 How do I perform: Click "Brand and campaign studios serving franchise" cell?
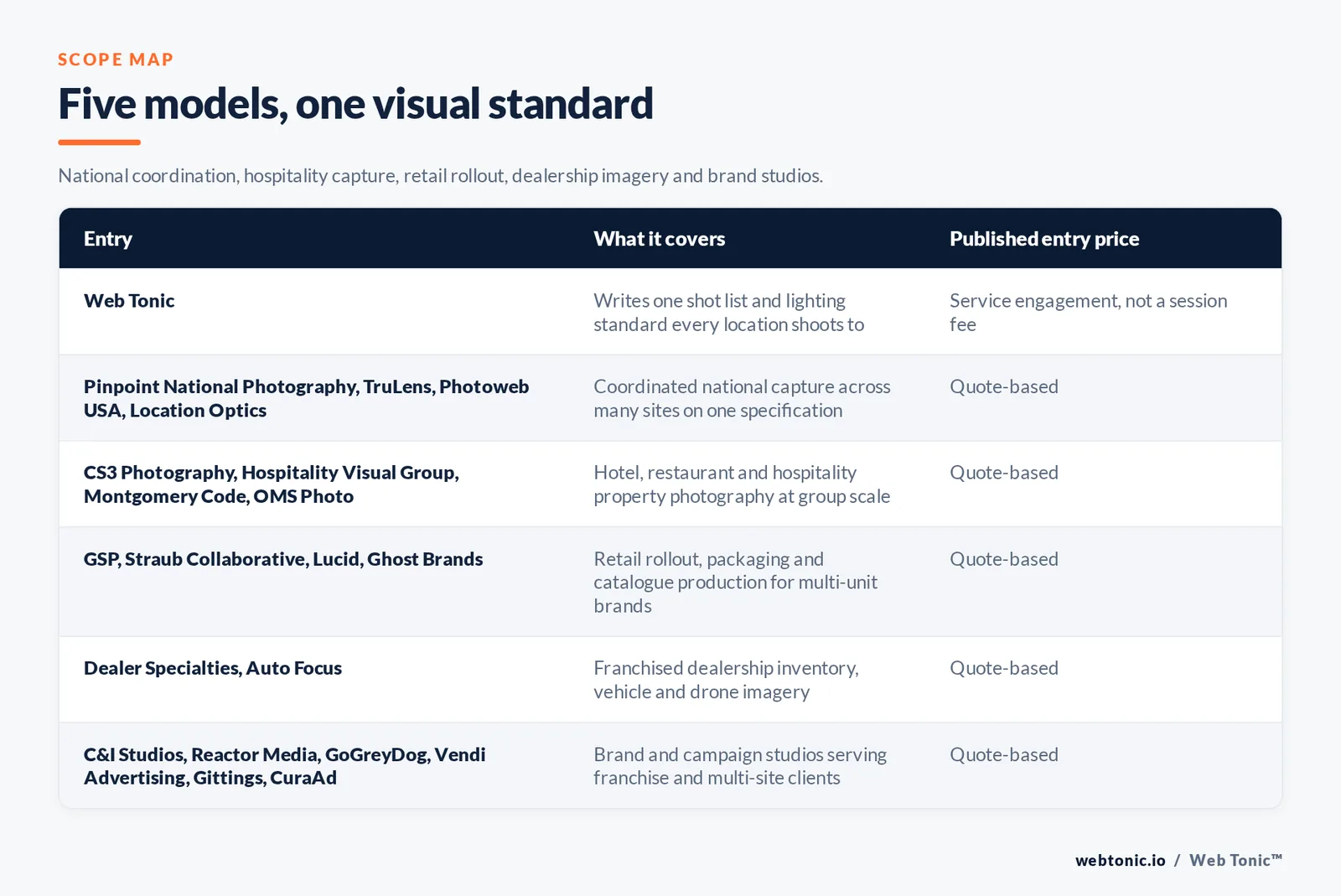(740, 766)
